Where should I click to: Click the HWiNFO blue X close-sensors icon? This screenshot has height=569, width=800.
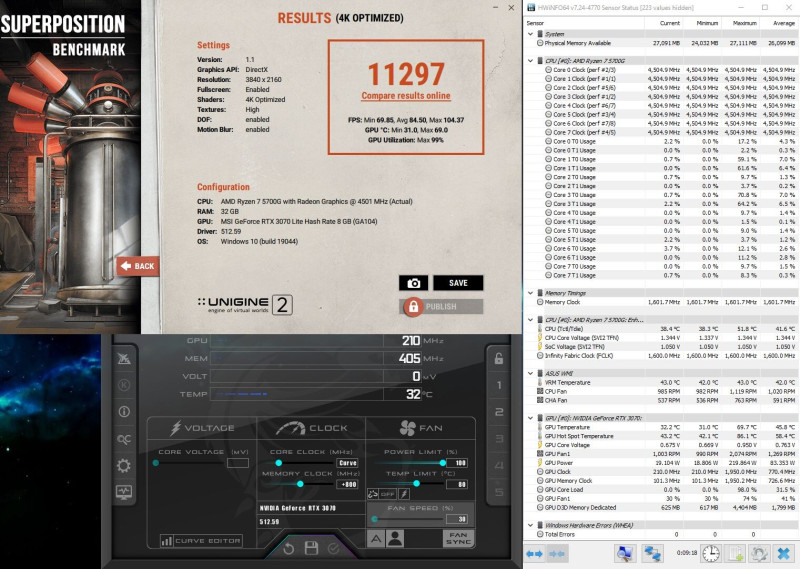(x=784, y=554)
